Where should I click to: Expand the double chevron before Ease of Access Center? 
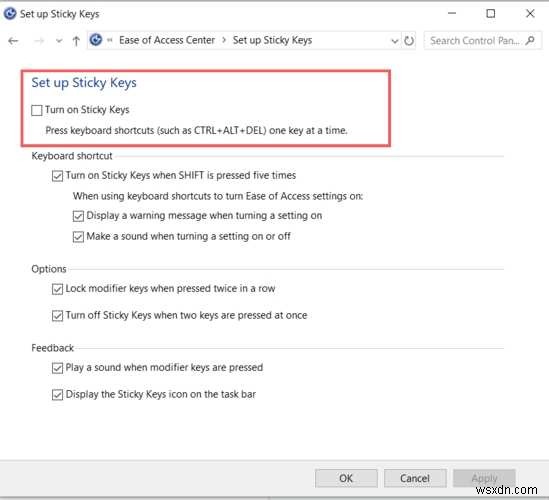pyautogui.click(x=110, y=40)
